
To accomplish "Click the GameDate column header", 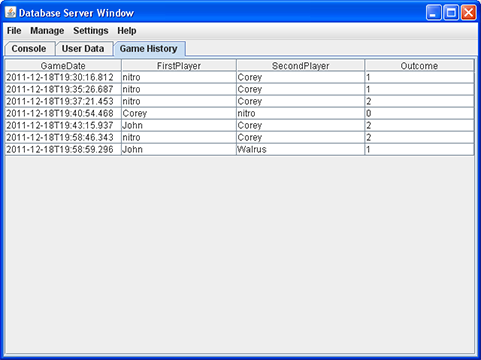I will (x=63, y=66).
